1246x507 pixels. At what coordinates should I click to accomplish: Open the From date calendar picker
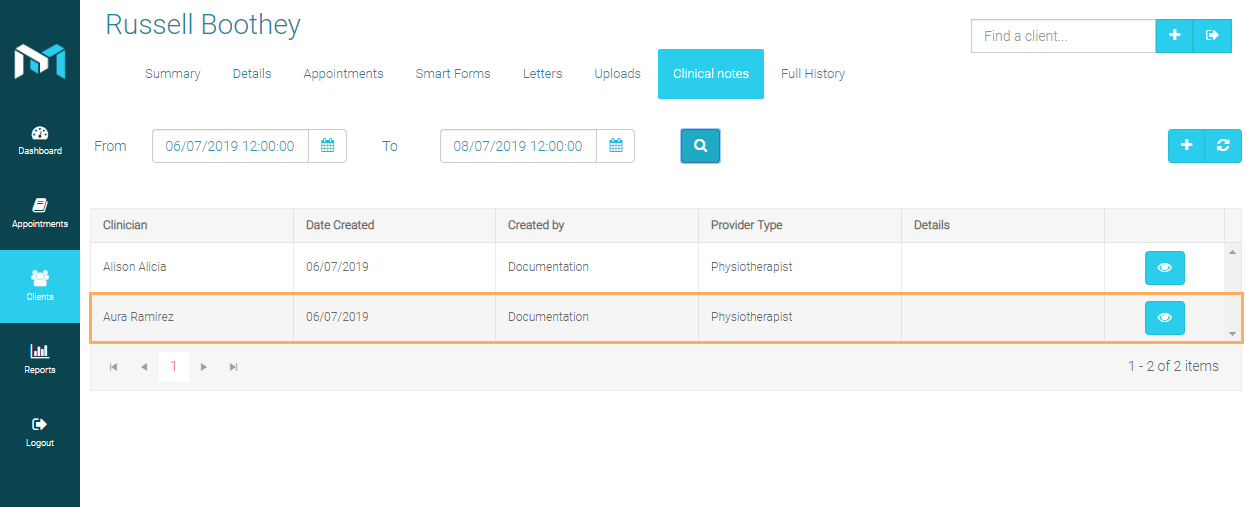pyautogui.click(x=327, y=146)
